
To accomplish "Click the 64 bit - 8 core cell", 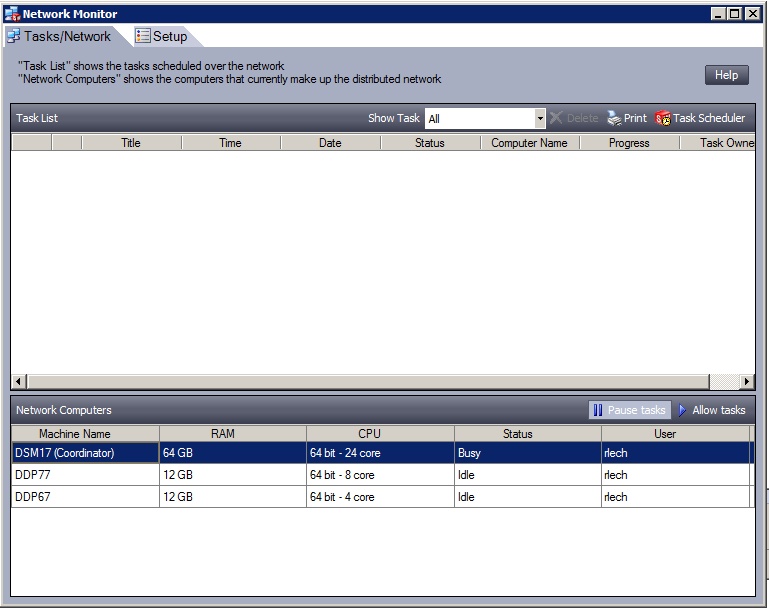I will 381,475.
